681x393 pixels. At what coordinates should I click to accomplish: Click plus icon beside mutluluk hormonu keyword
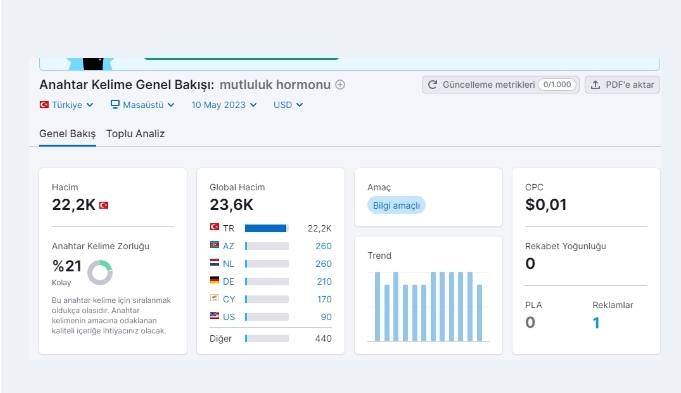(340, 85)
